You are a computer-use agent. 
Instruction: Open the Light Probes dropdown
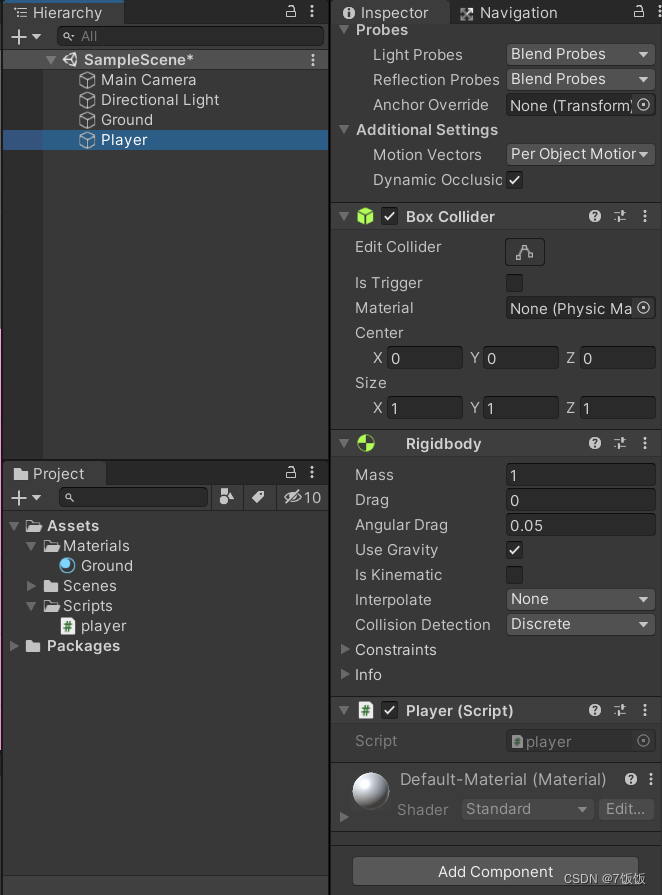point(580,54)
